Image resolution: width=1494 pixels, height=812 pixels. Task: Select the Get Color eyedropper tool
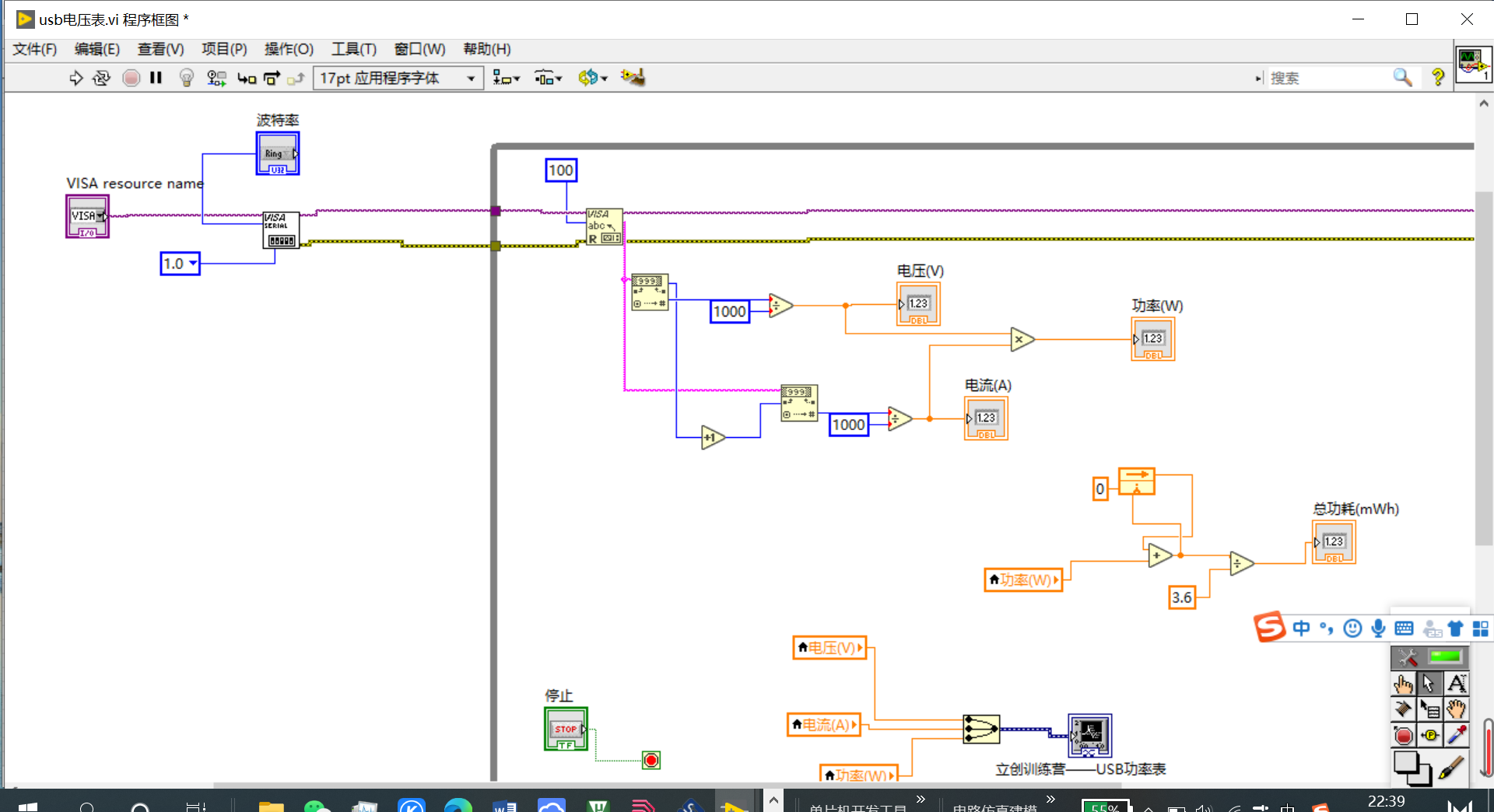(1456, 735)
